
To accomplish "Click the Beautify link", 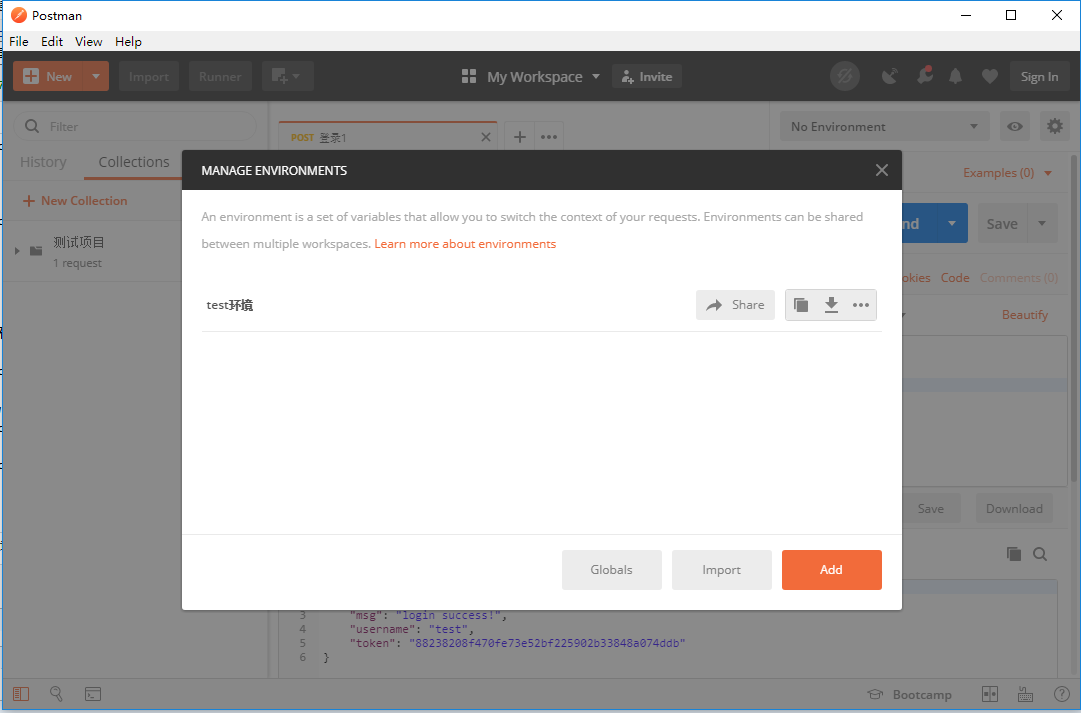I will pos(1024,314).
